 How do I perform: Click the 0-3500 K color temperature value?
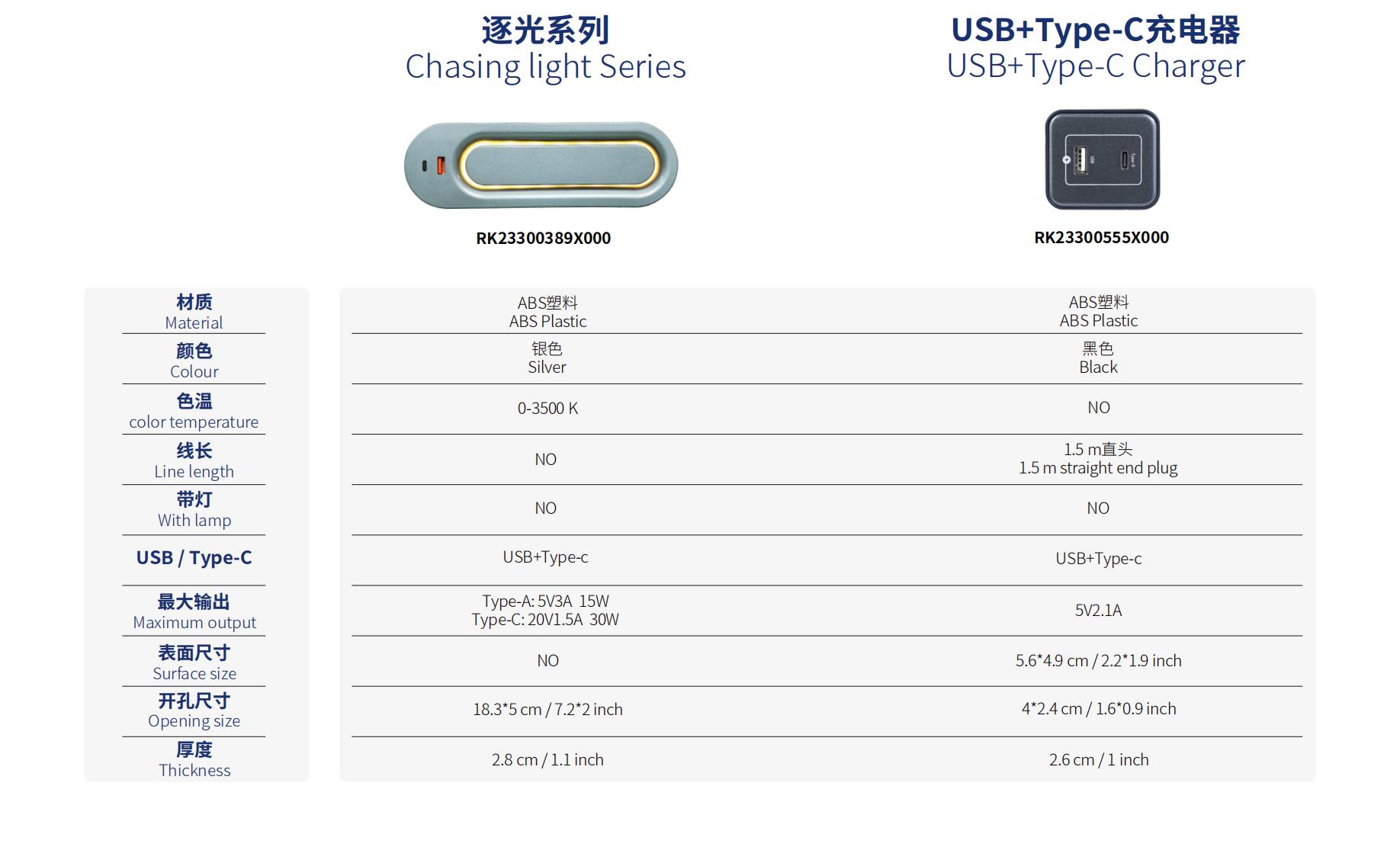click(x=547, y=409)
